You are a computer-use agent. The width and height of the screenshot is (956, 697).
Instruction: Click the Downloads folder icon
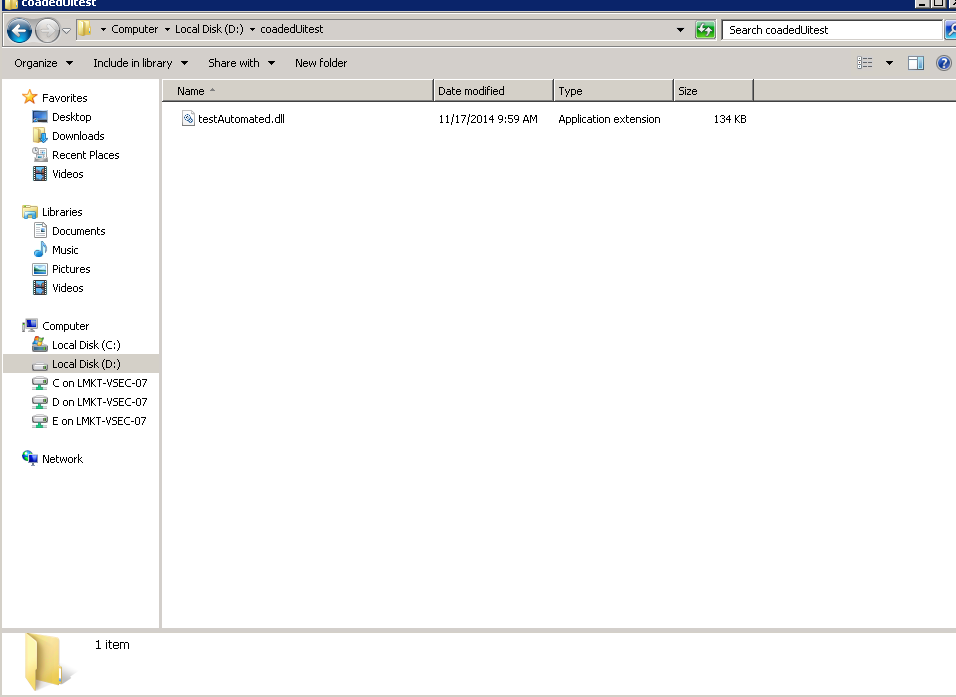(x=40, y=135)
